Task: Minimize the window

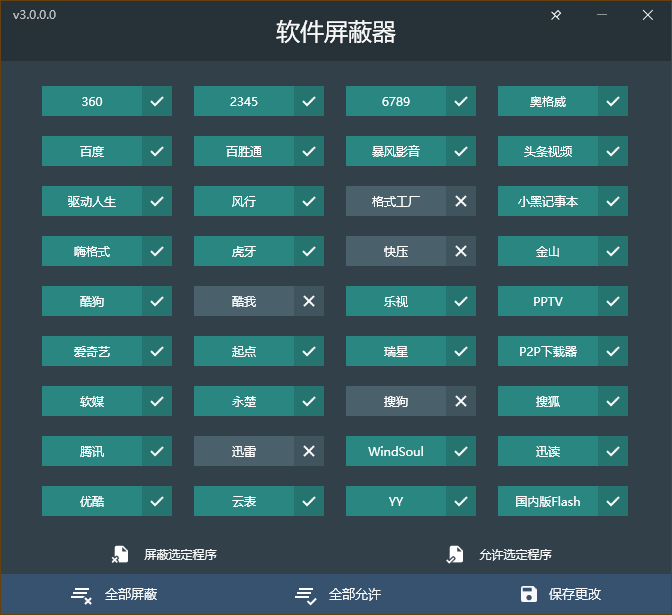Action: coord(602,15)
